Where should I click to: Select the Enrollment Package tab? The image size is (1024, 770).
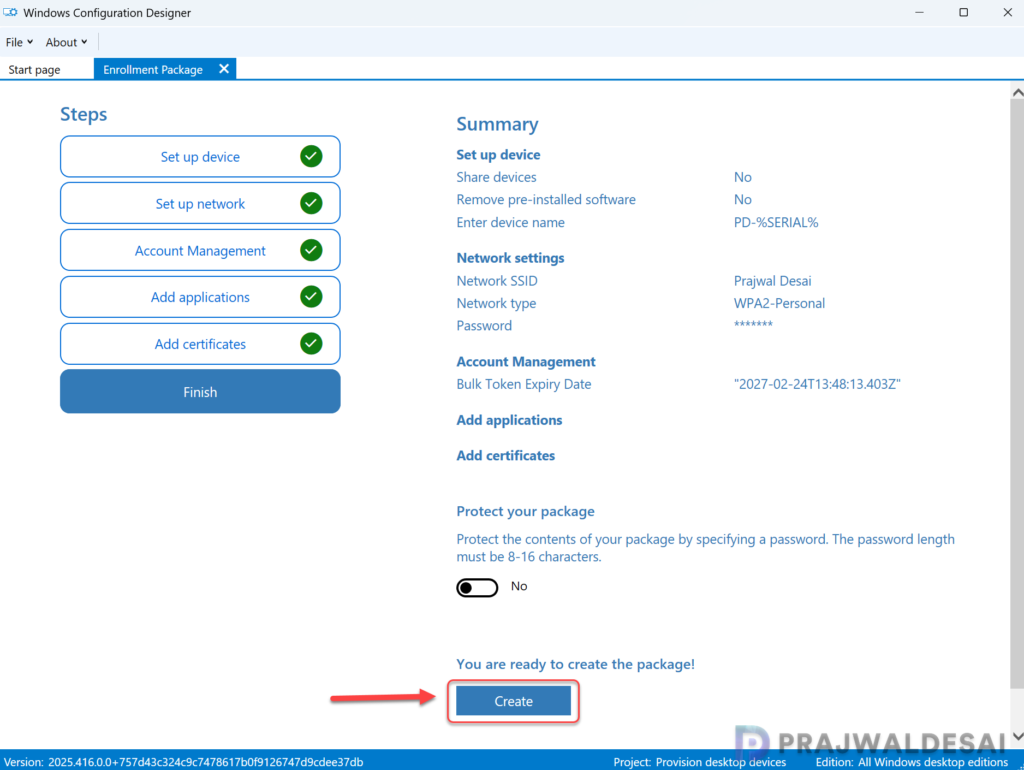(x=153, y=69)
